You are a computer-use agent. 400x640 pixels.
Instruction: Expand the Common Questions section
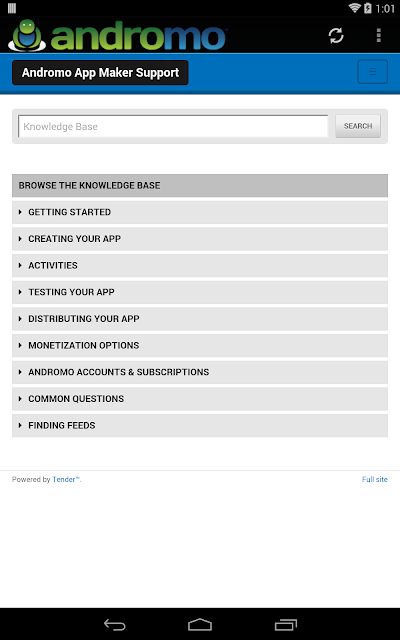pos(200,399)
